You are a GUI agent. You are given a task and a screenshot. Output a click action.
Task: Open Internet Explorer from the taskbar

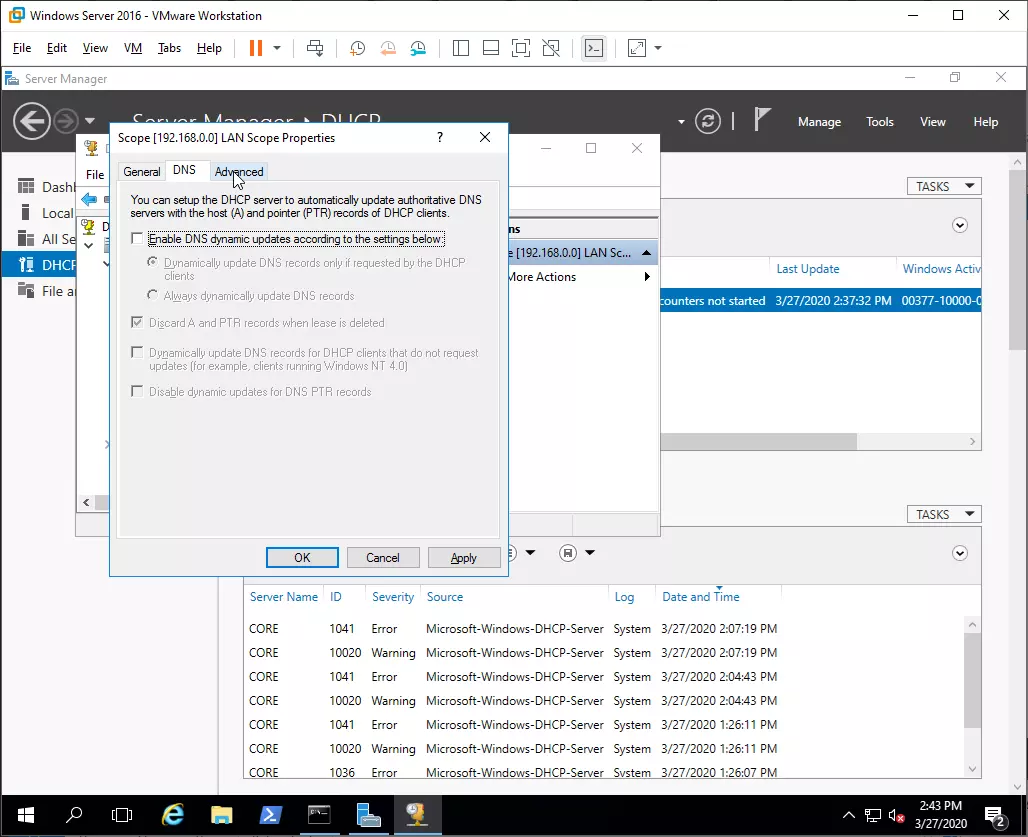click(x=172, y=815)
